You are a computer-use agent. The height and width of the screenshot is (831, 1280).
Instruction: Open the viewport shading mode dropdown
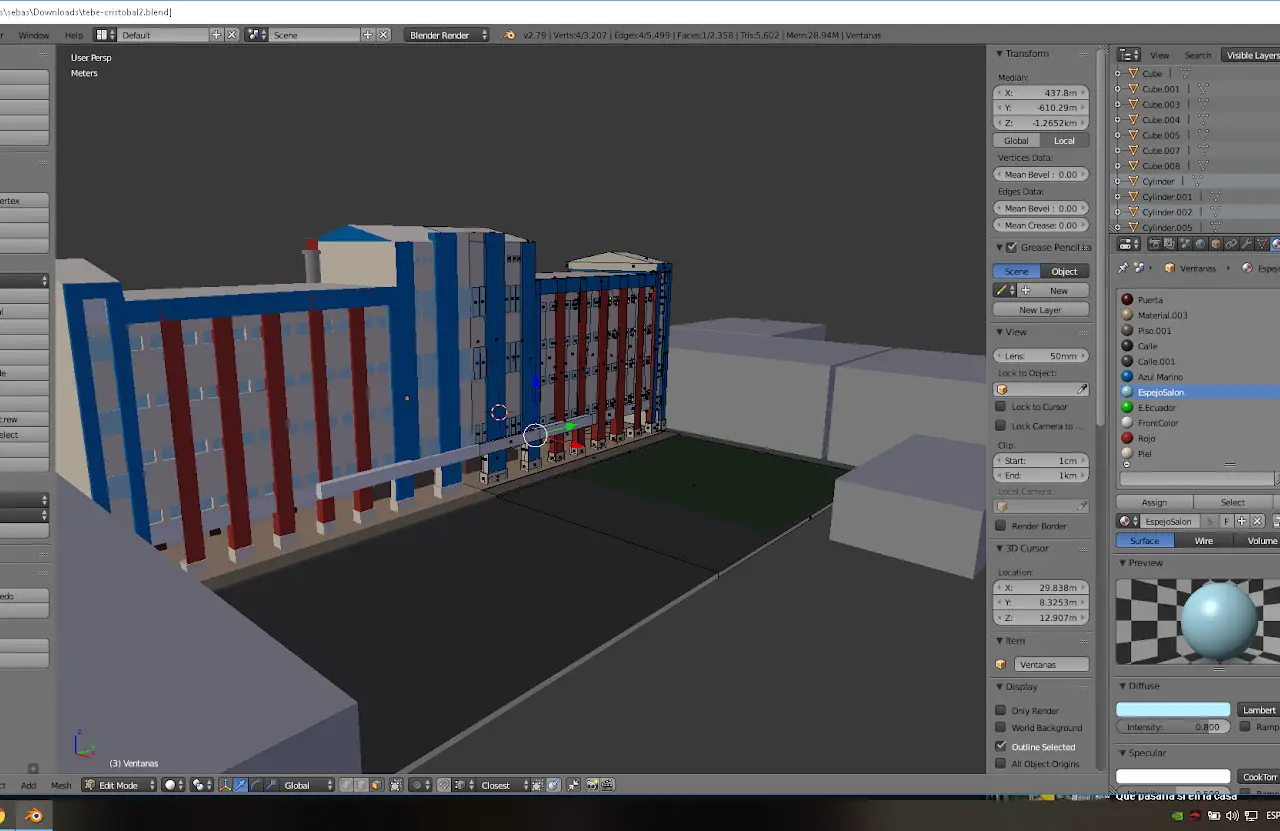coord(174,785)
